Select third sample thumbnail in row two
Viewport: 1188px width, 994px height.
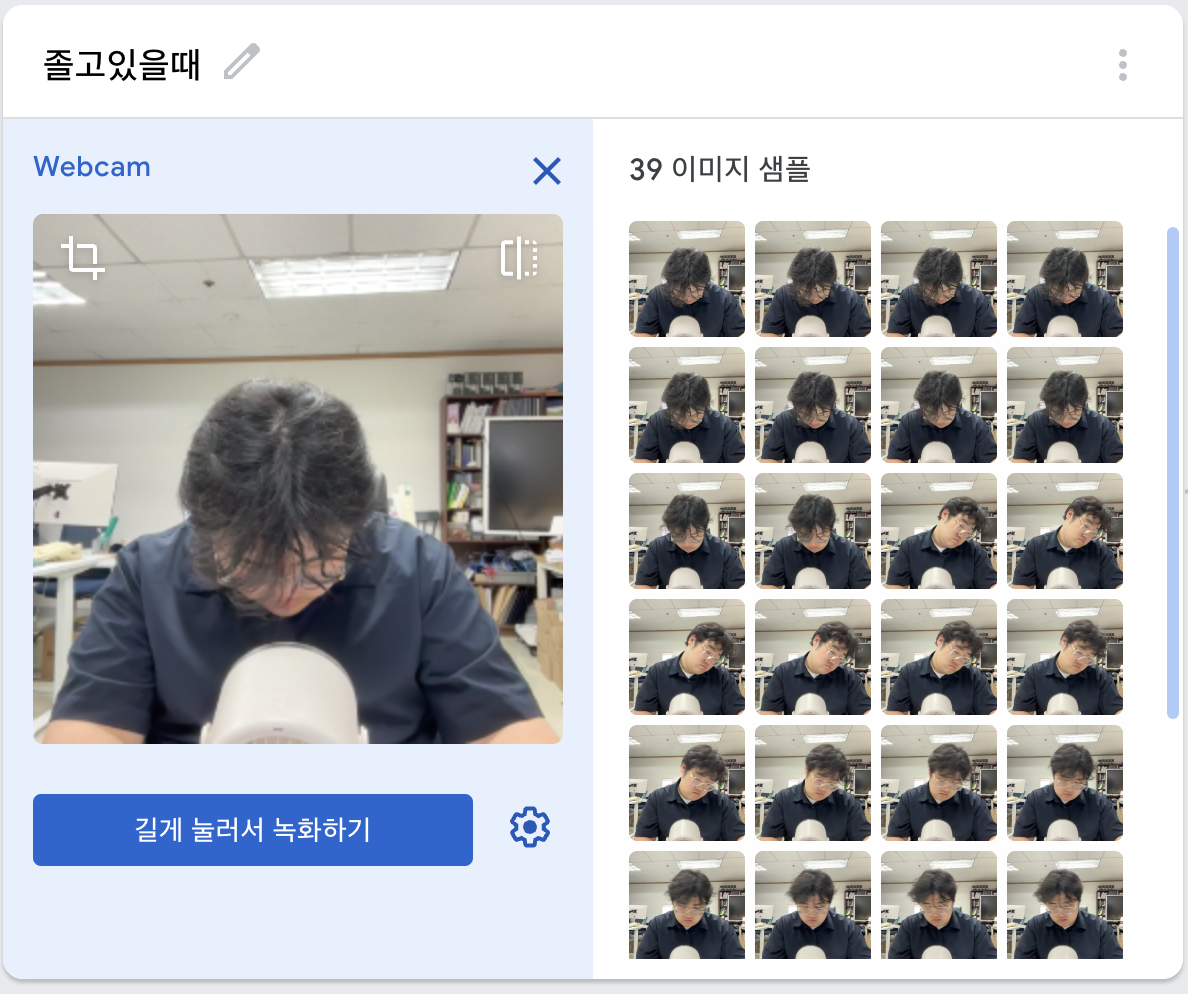click(939, 405)
